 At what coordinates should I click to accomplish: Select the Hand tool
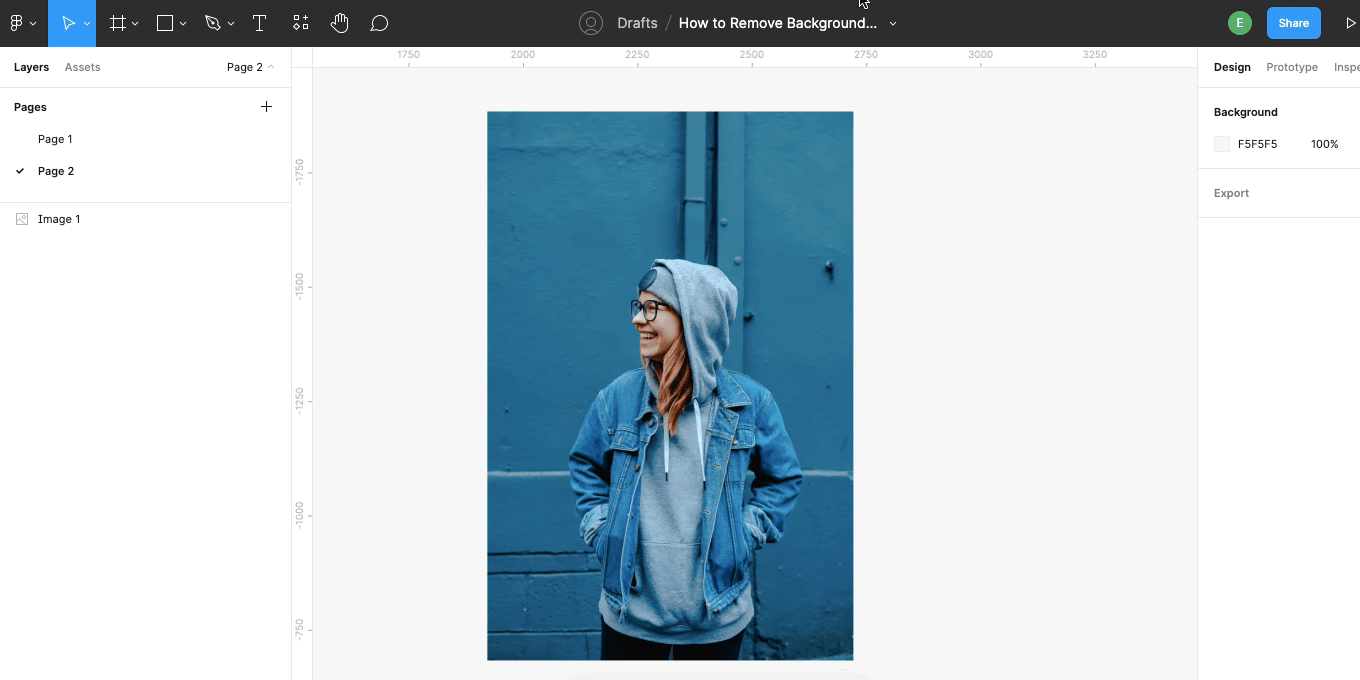[x=339, y=23]
